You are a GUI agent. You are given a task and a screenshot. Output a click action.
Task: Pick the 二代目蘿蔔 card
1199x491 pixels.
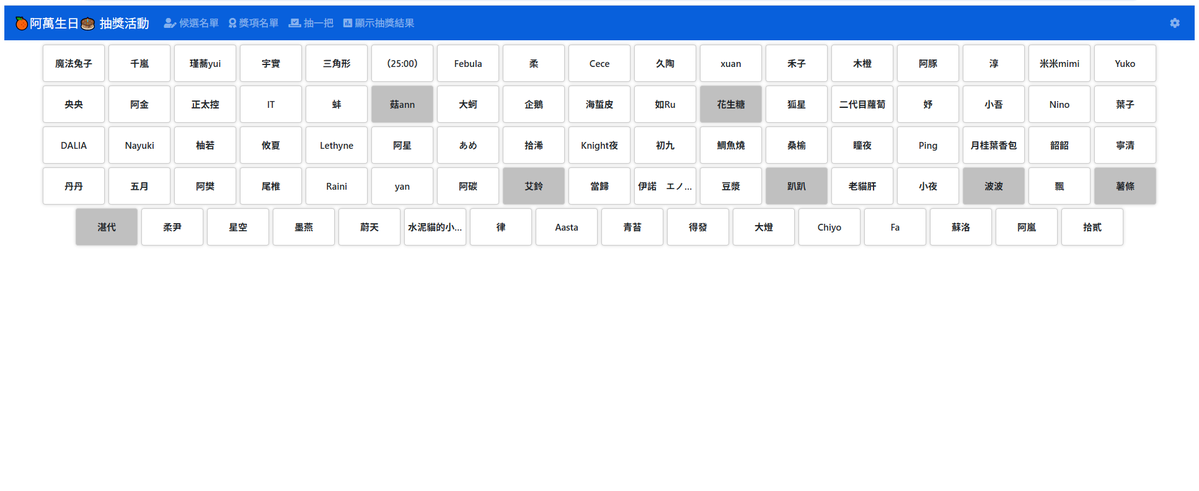point(863,105)
